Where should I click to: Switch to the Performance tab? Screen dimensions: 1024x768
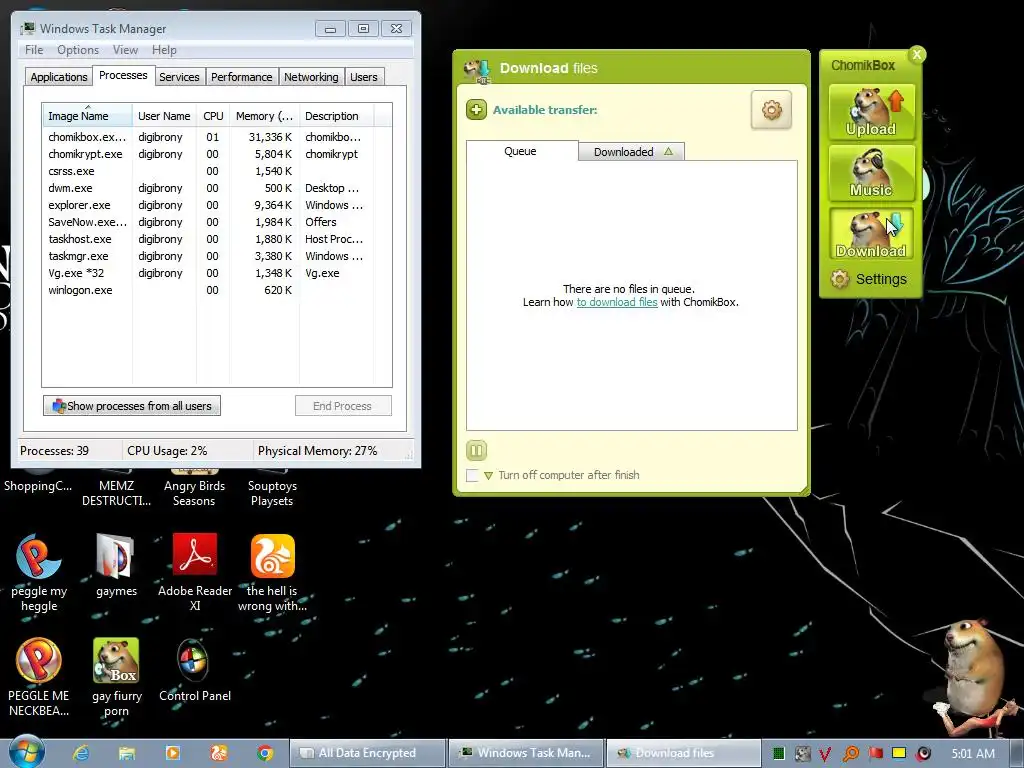click(x=242, y=77)
